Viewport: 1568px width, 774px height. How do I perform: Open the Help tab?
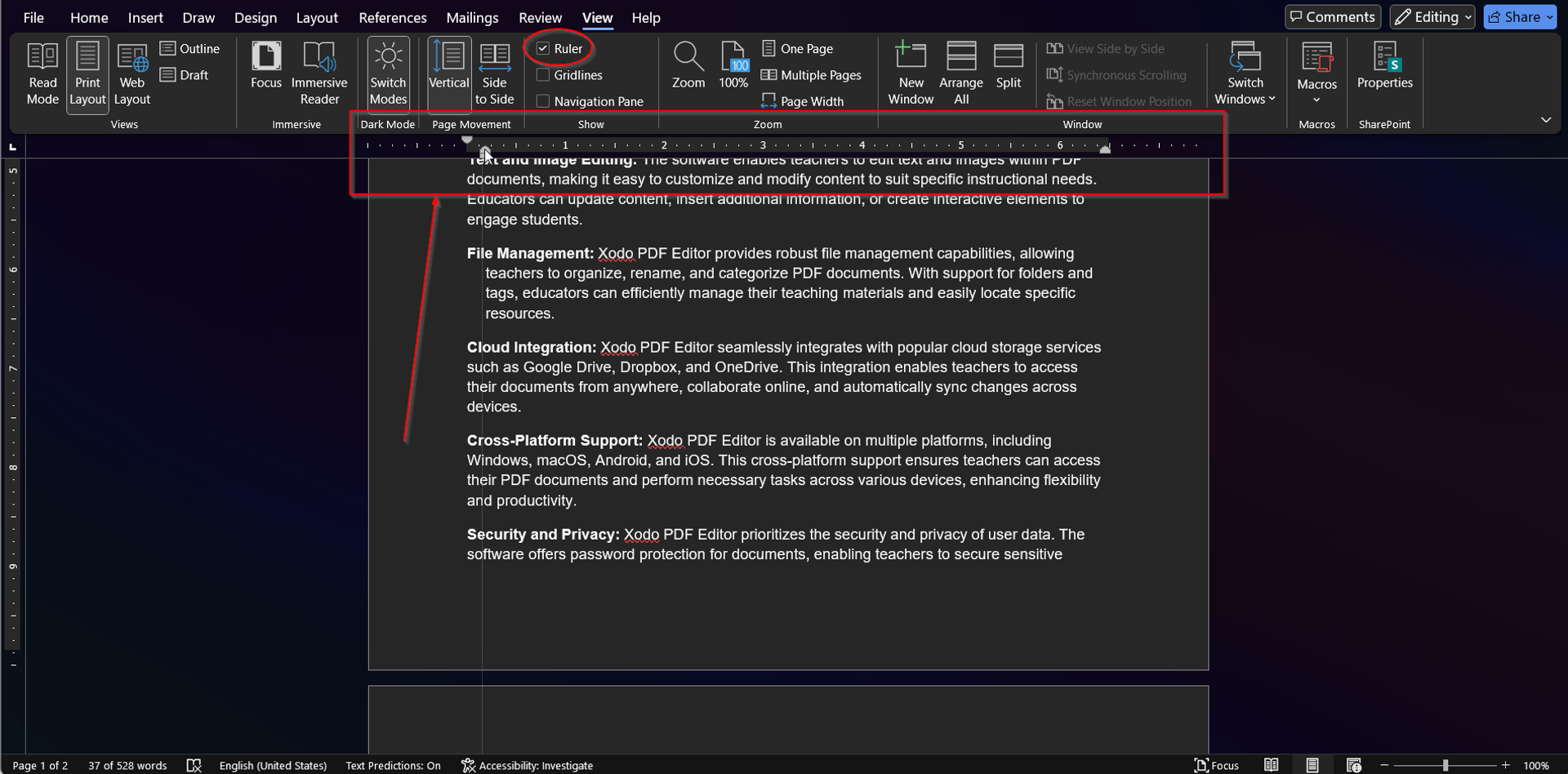(646, 17)
